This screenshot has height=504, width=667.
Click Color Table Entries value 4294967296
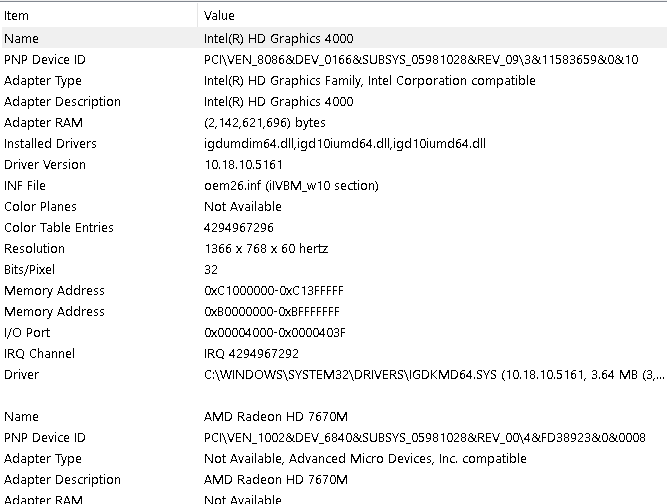(x=239, y=228)
